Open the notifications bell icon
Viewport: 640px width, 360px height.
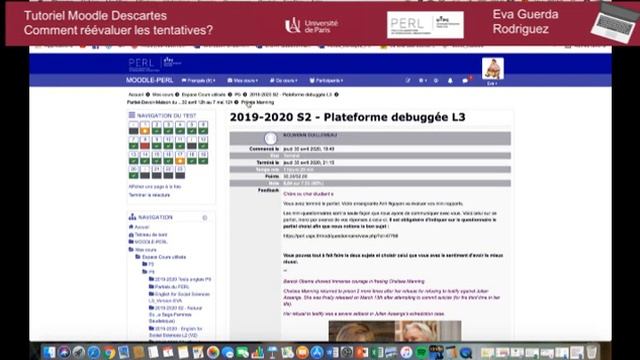(450, 81)
